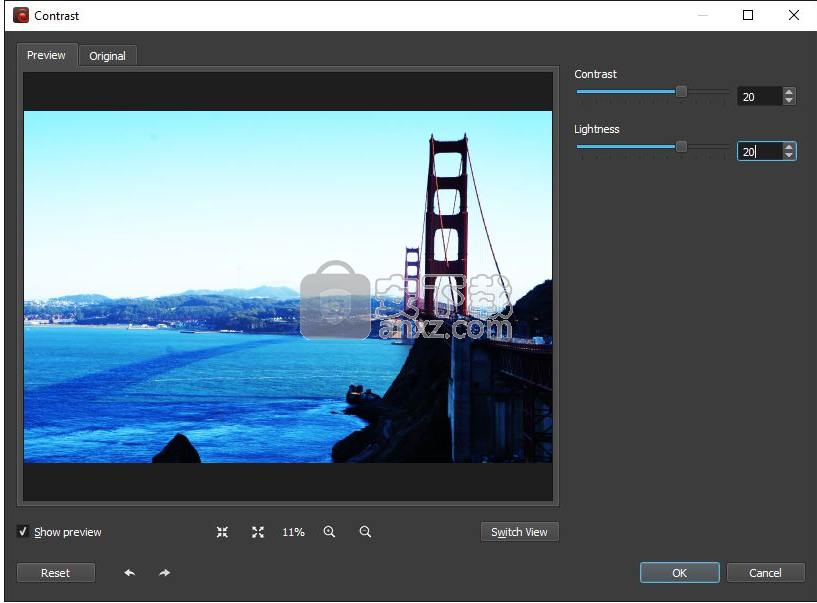Viewport: 817px width, 603px height.
Task: Close the Contrast dialog window
Action: (794, 15)
